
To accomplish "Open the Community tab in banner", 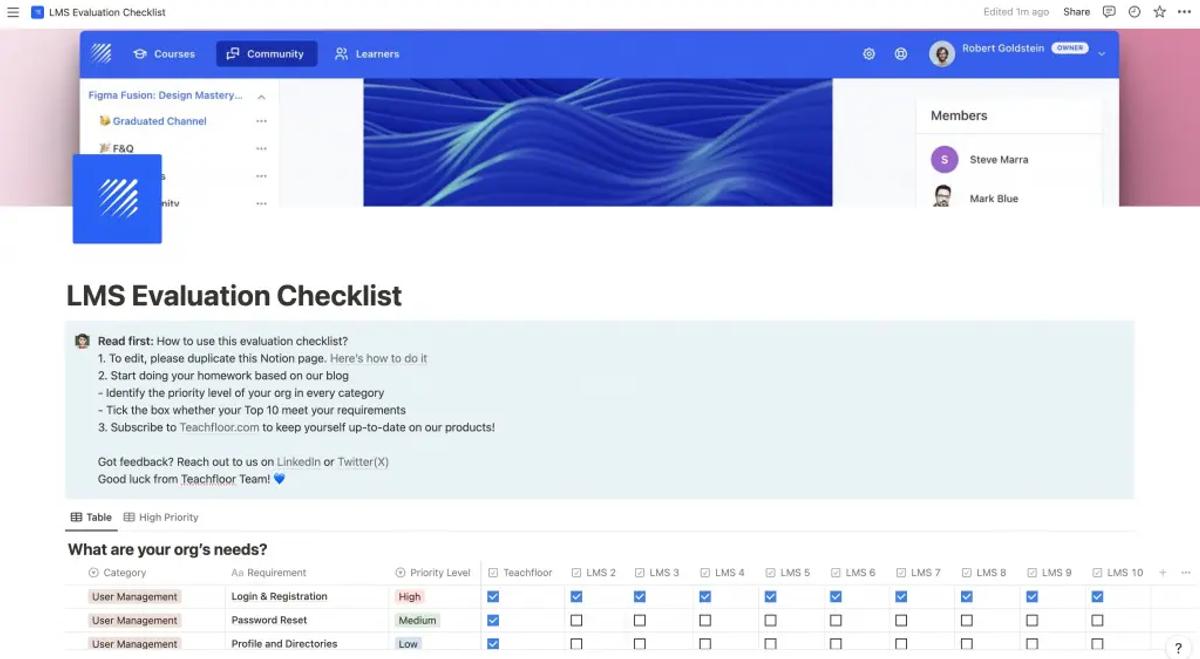I will 266,54.
